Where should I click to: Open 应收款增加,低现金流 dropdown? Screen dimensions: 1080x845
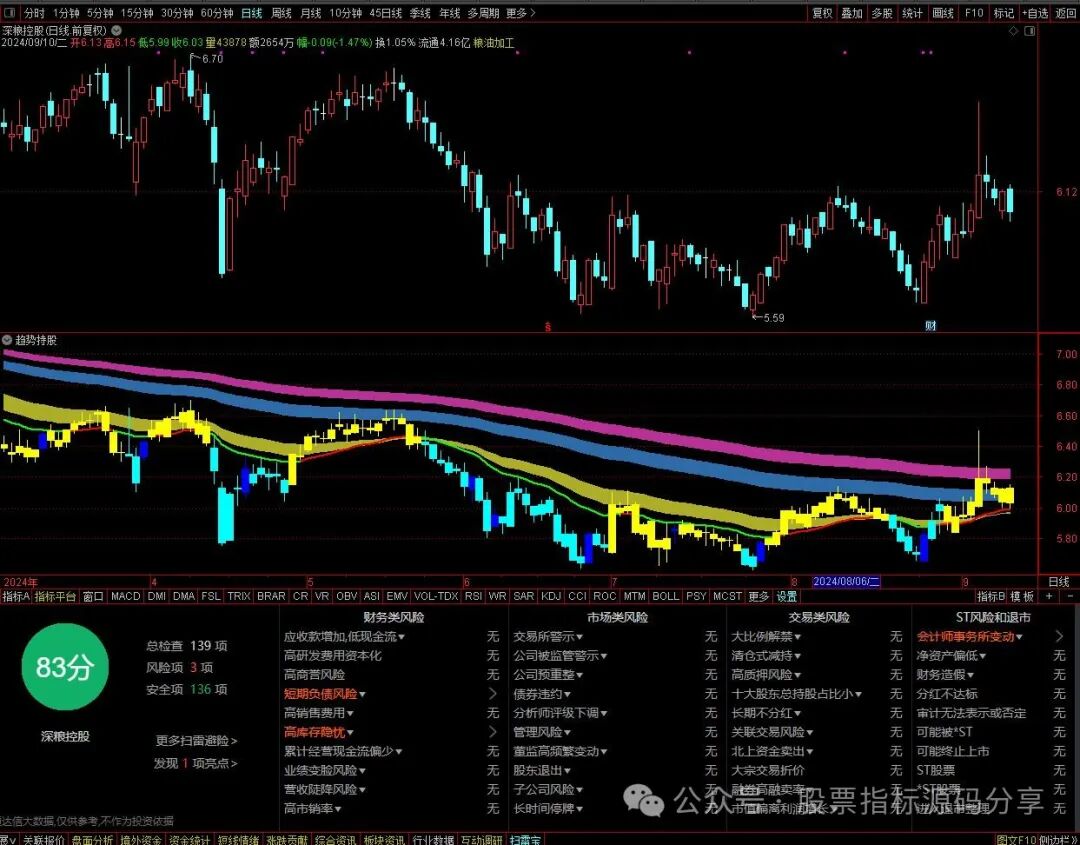coord(344,637)
